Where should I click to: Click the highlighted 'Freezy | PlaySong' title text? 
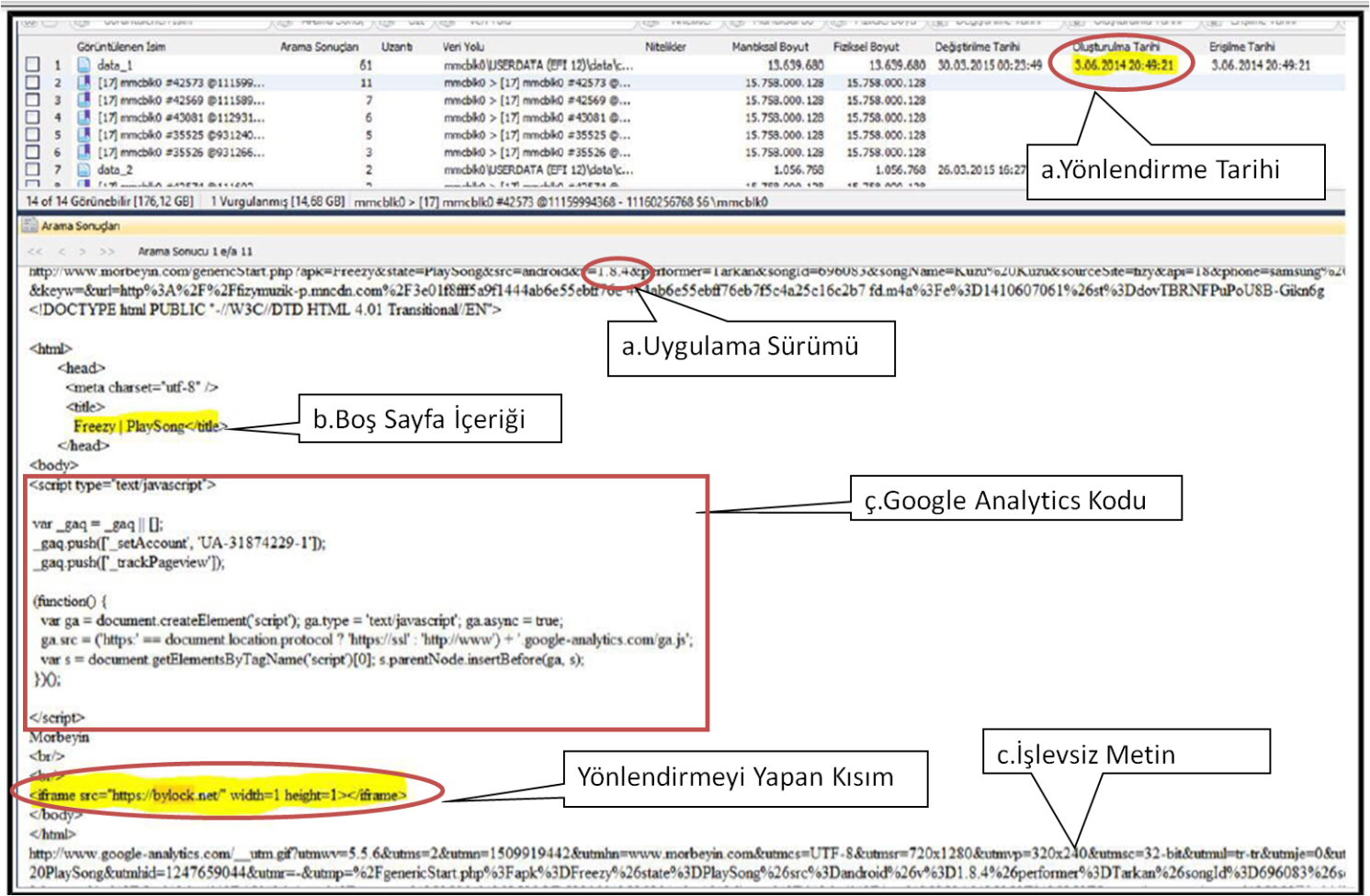coord(145,425)
